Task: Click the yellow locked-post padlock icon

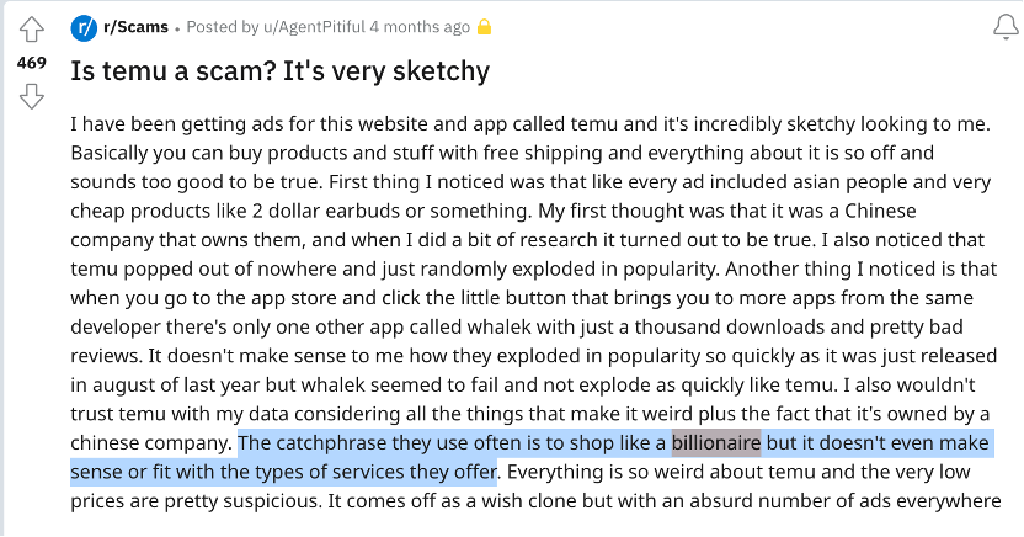Action: [485, 27]
